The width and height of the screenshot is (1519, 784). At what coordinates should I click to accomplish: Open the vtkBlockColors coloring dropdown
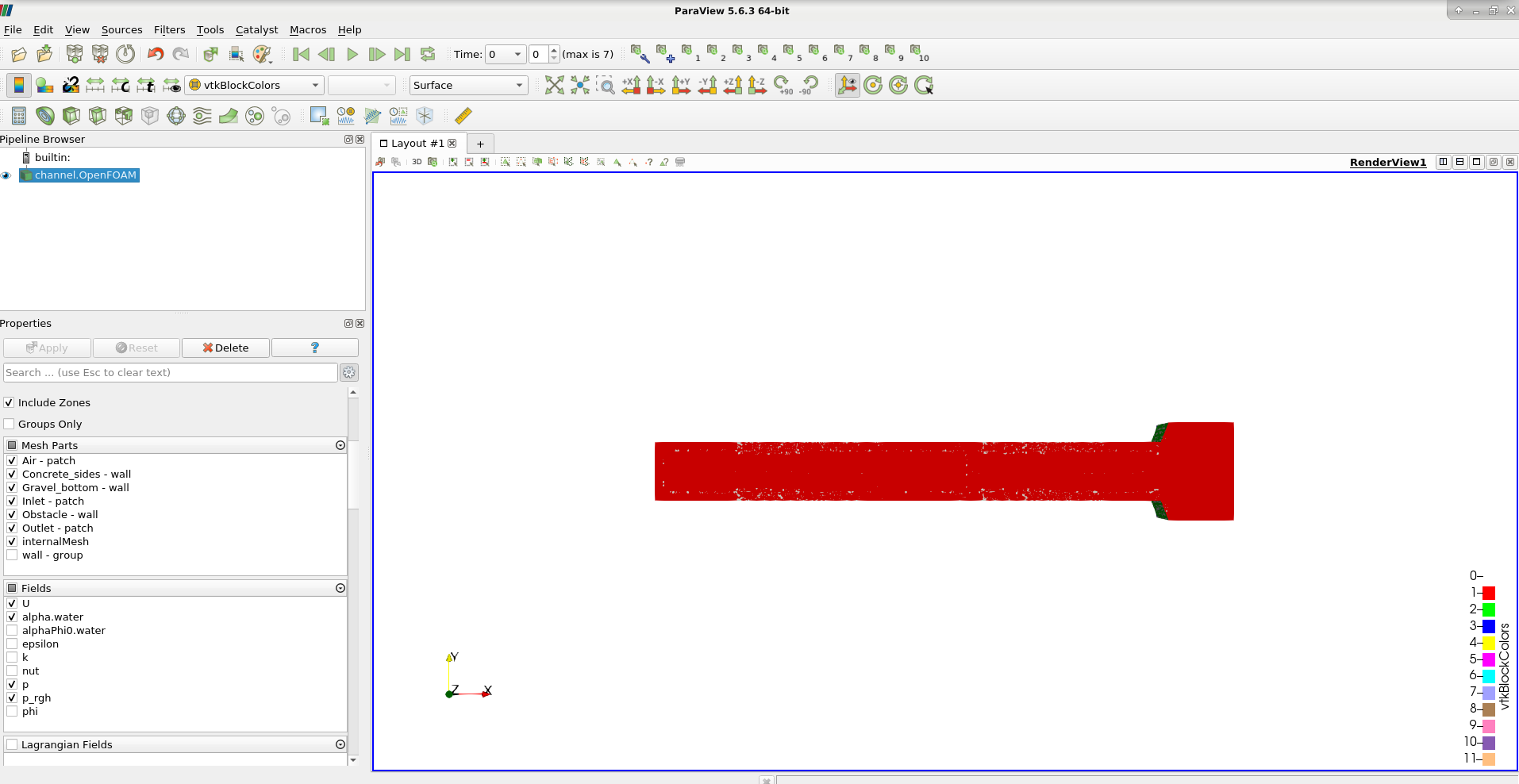click(253, 85)
